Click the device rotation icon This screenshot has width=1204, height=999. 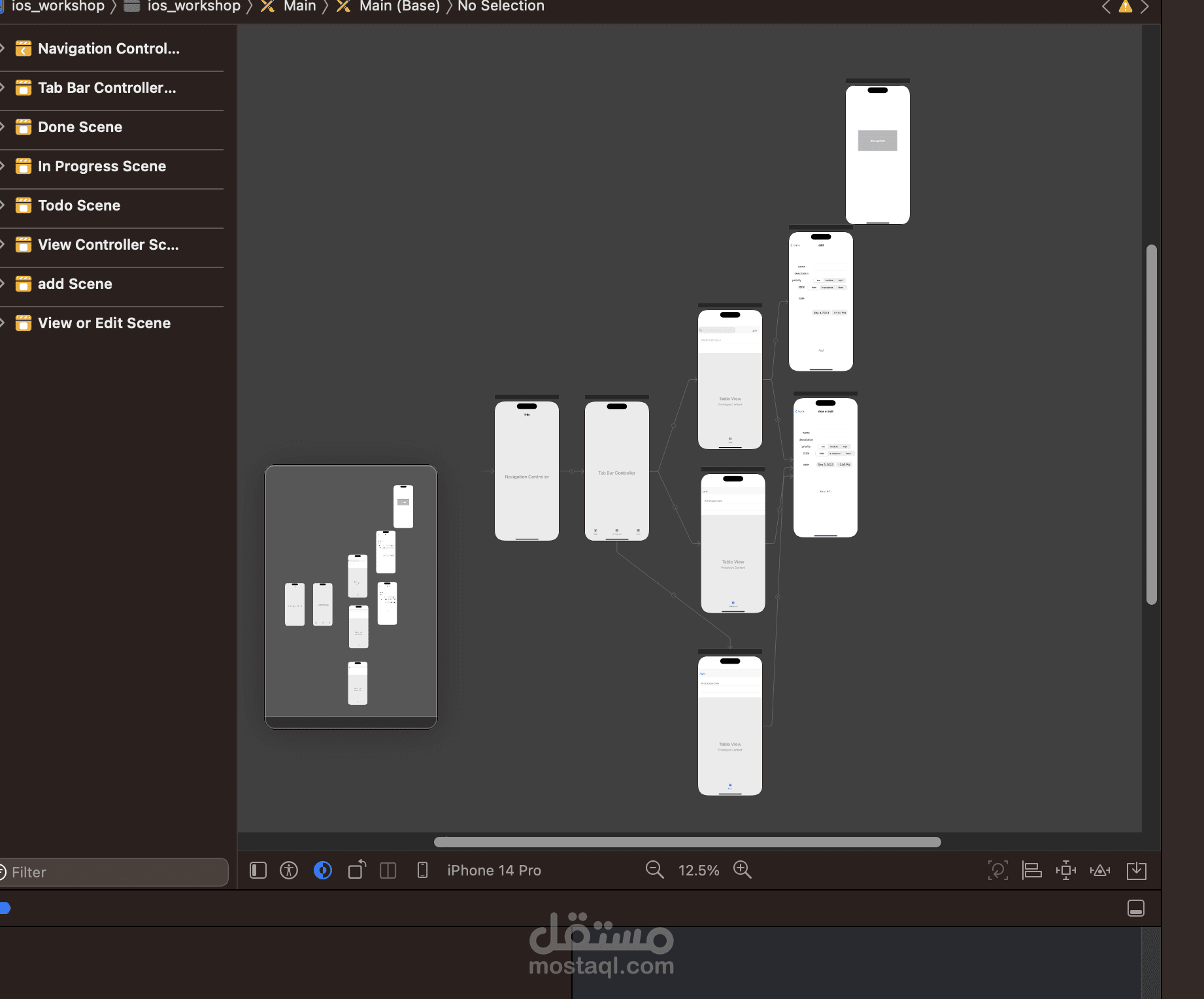pos(357,870)
